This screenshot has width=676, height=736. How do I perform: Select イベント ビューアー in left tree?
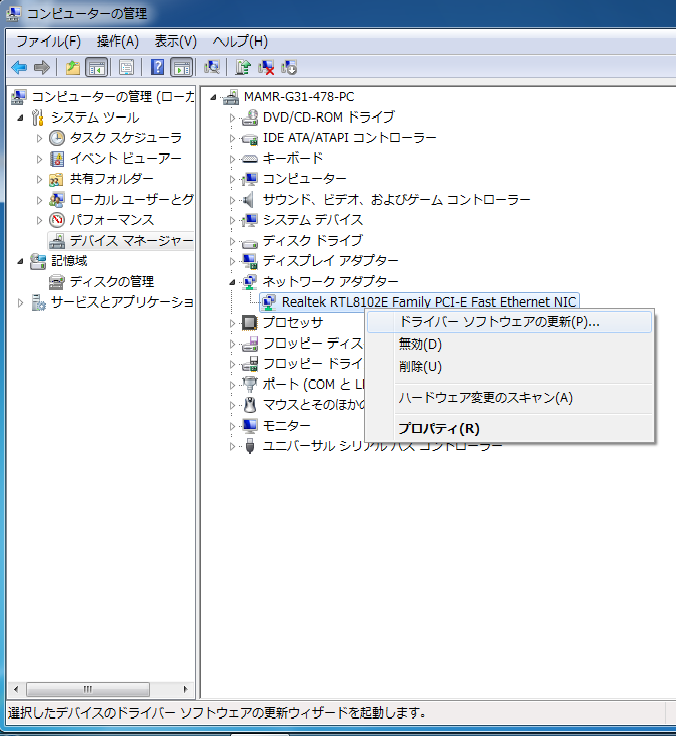125,158
